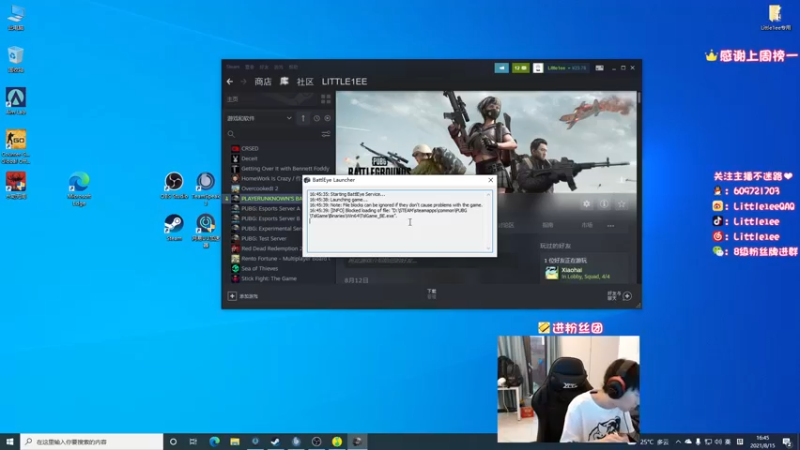Open friend Xiaohai's entry

582,273
